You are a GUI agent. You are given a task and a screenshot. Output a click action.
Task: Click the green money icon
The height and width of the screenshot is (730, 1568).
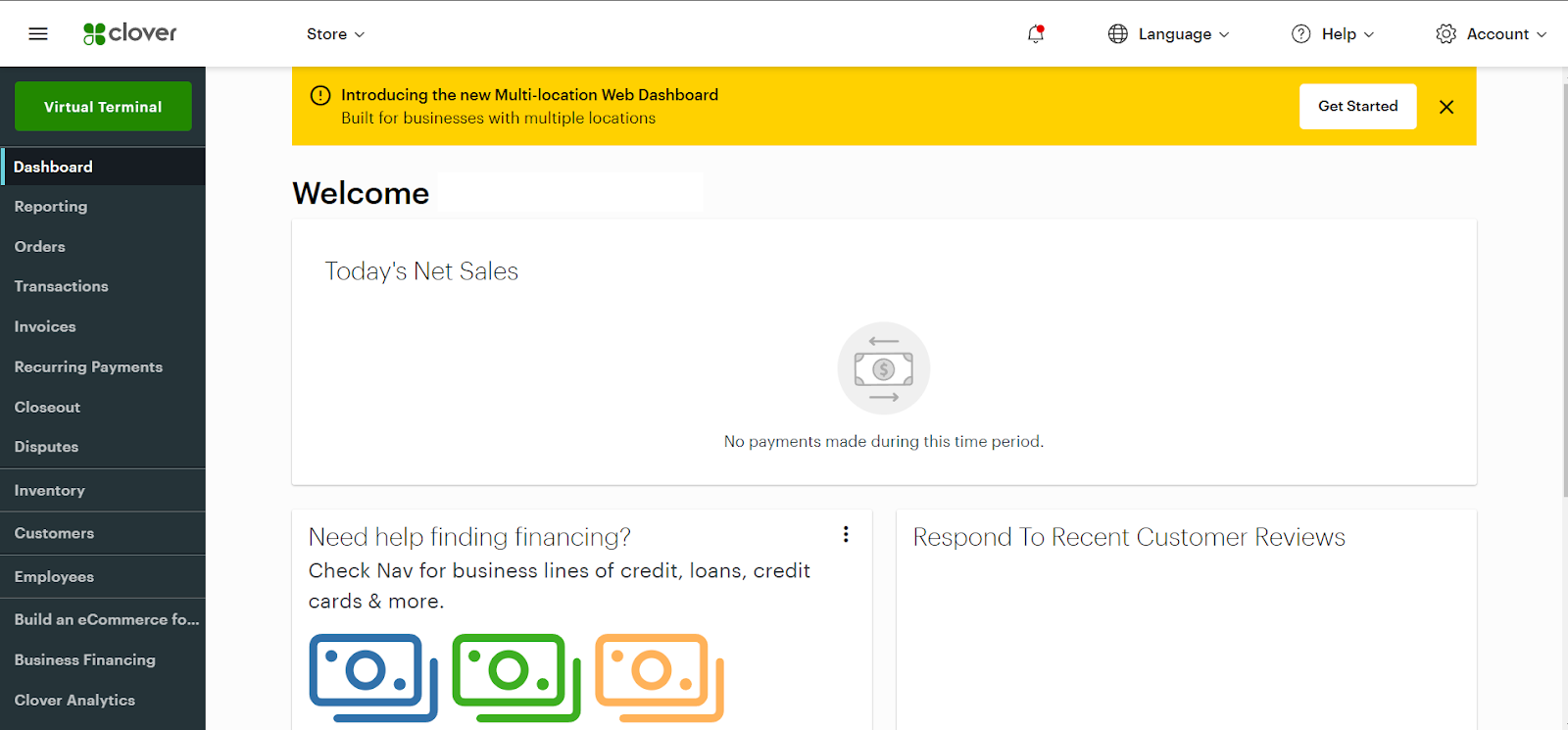tap(516, 678)
